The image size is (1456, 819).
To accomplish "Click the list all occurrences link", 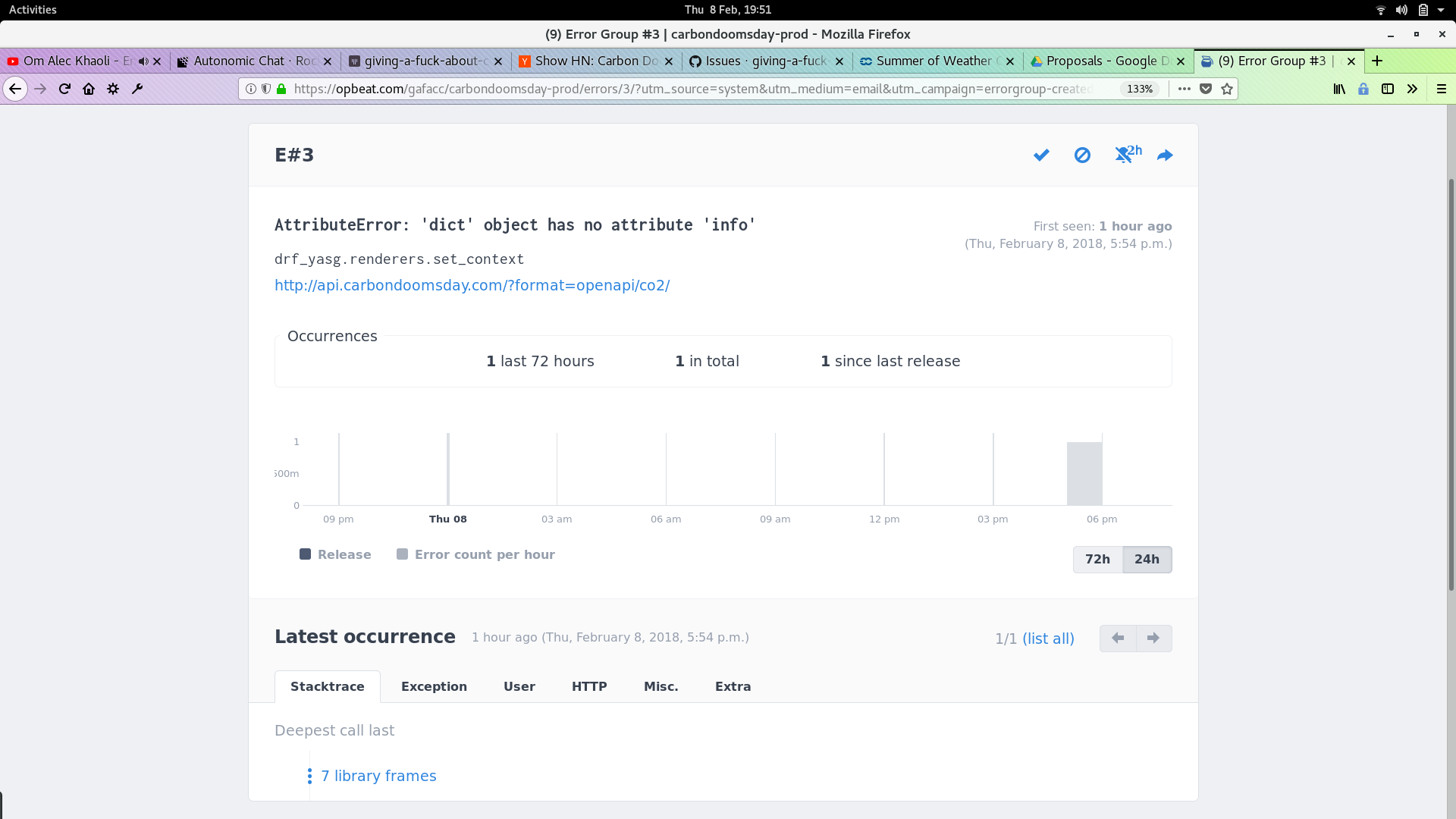I will (x=1048, y=639).
